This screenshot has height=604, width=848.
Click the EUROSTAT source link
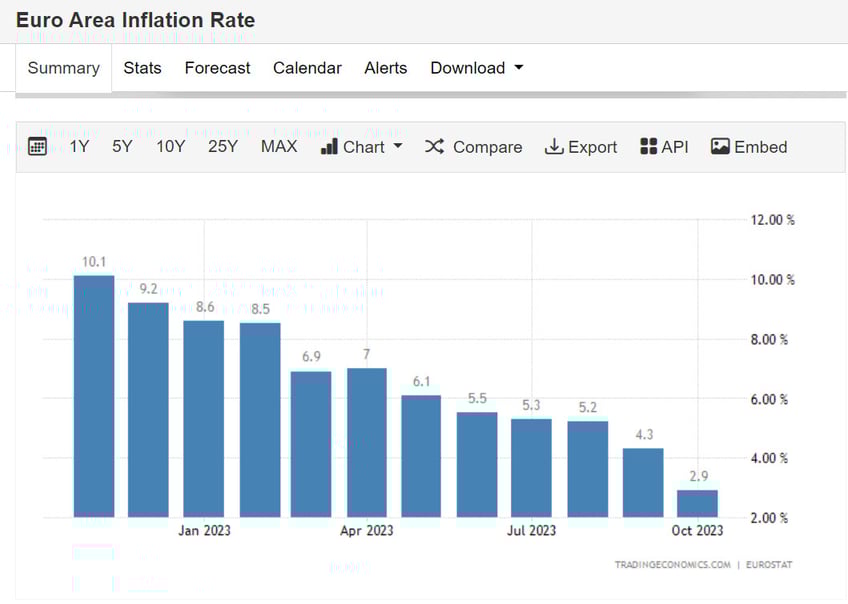tap(768, 565)
